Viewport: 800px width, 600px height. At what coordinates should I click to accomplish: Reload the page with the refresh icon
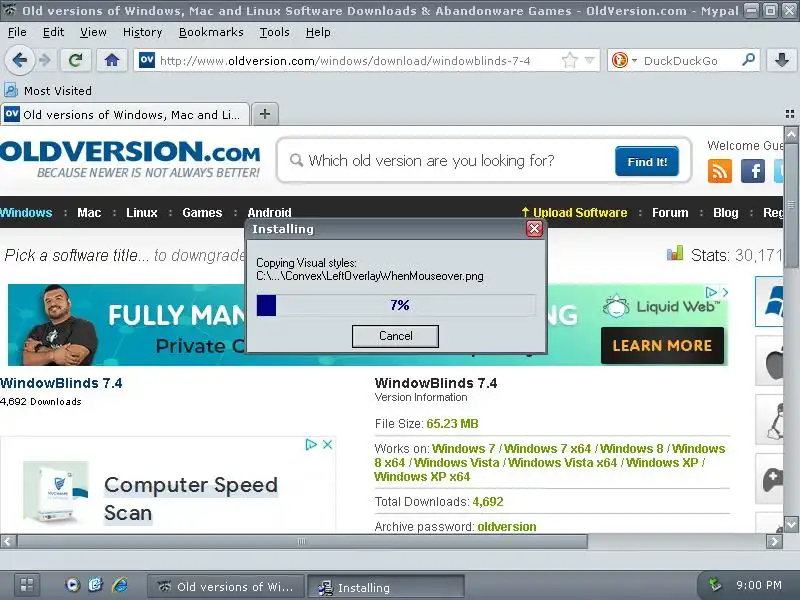pyautogui.click(x=76, y=61)
